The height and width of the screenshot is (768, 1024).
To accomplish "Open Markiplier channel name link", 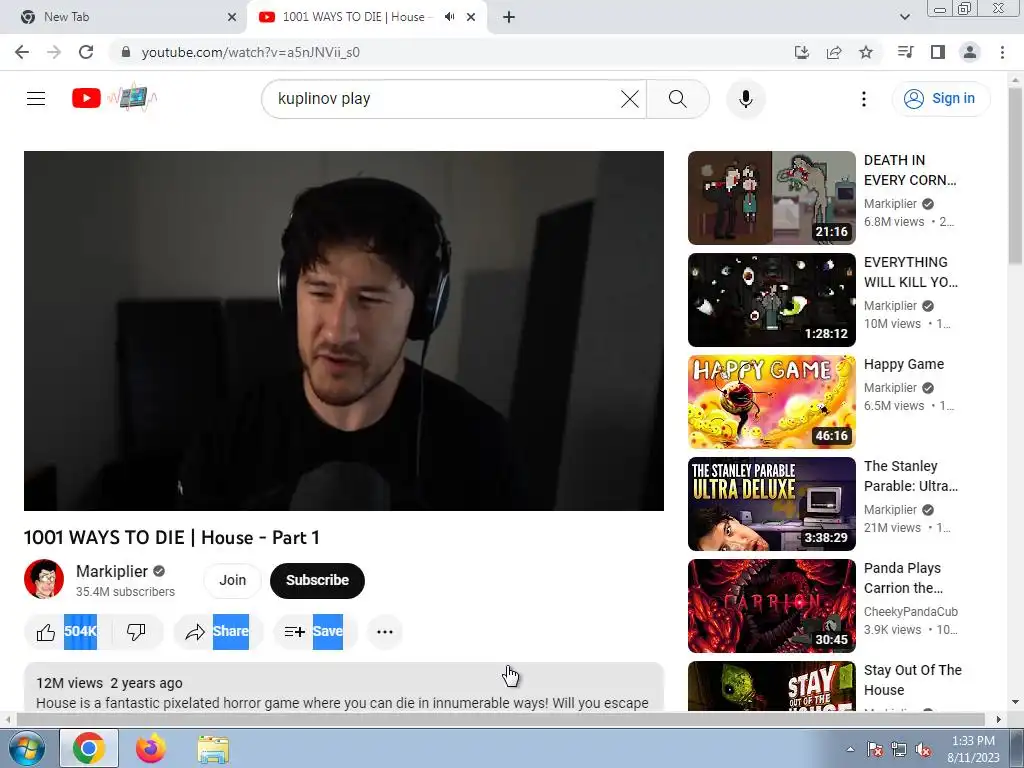I will (112, 571).
